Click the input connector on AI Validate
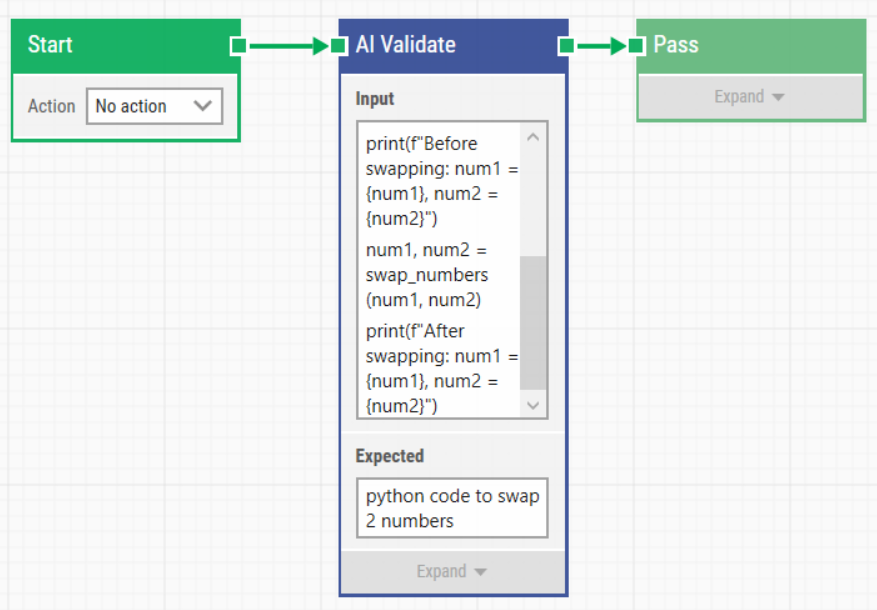 click(x=339, y=45)
